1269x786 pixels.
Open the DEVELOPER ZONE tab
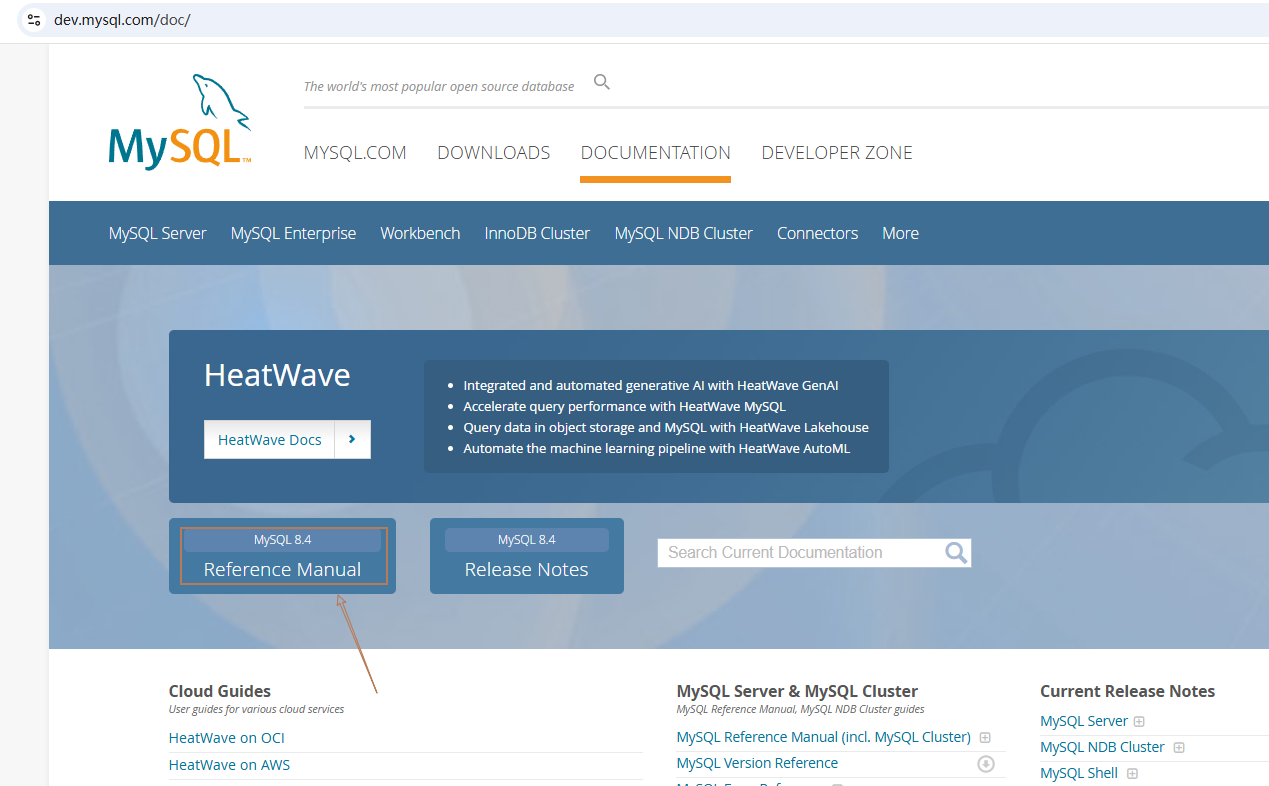pyautogui.click(x=837, y=153)
